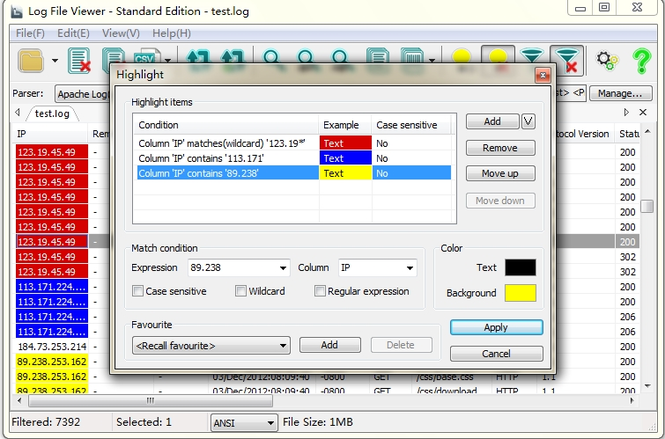Screen dimensions: 665x439
Task: Click the funnel with red X clear-filter icon
Action: [567, 60]
